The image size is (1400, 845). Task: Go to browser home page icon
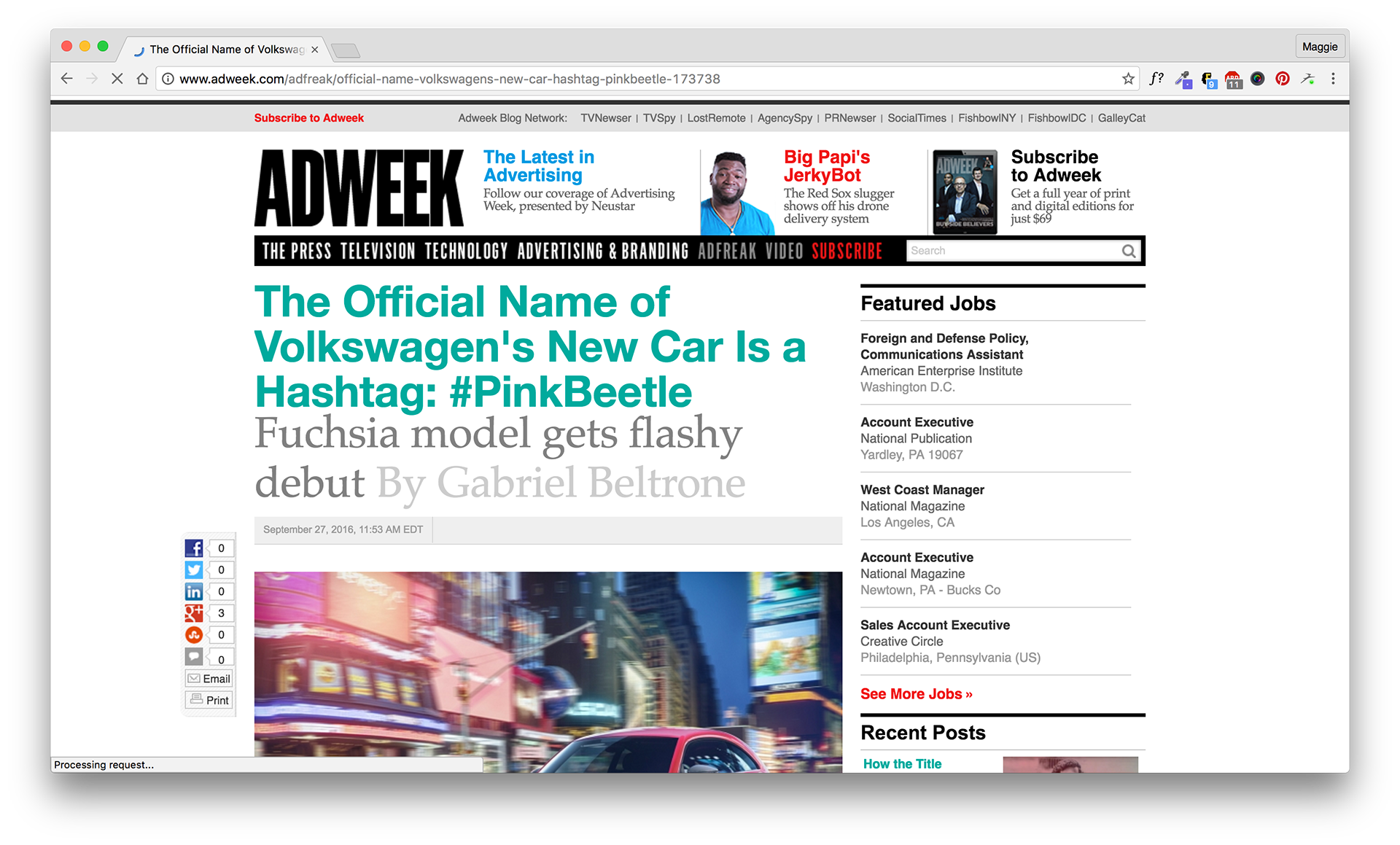(142, 79)
